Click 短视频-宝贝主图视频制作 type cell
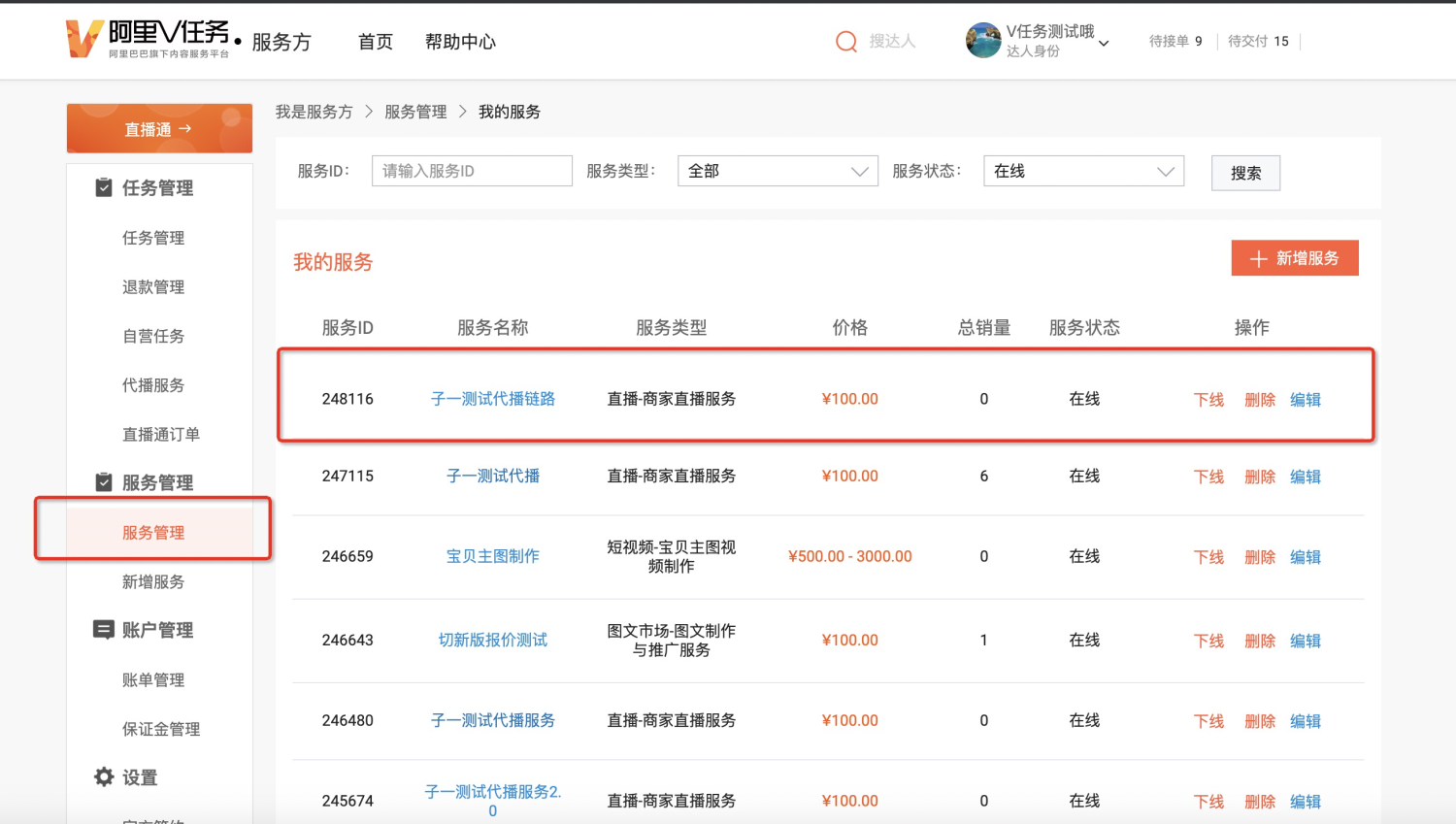The height and width of the screenshot is (824, 1456). (x=672, y=556)
